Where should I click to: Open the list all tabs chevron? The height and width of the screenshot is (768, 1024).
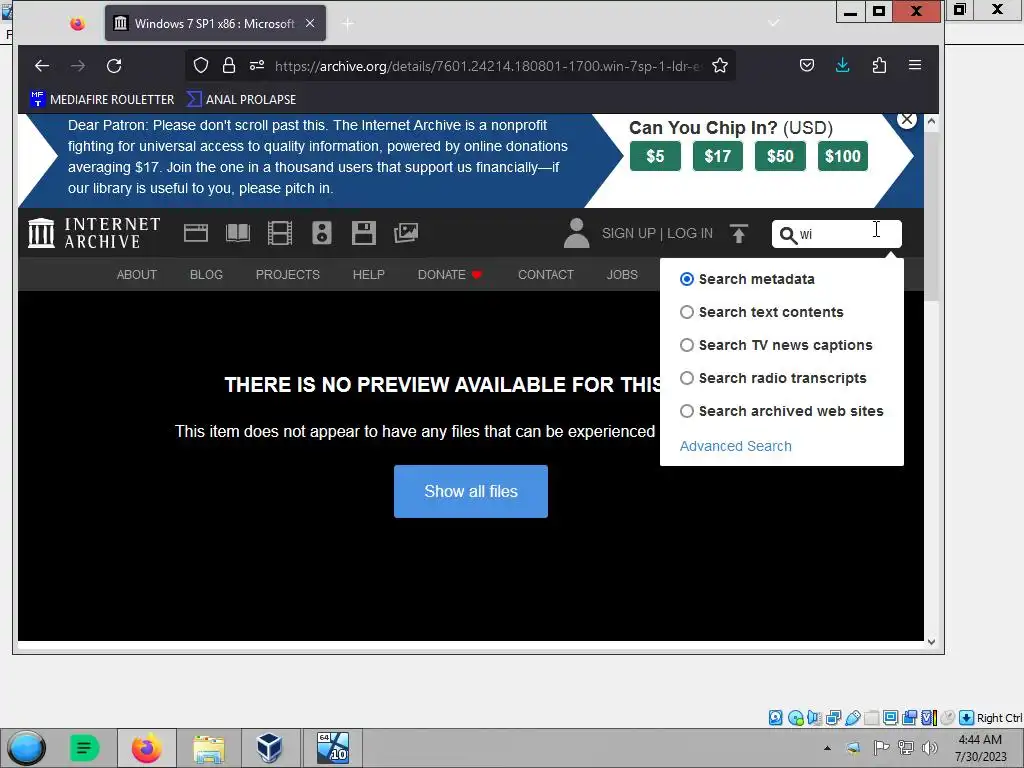[774, 24]
